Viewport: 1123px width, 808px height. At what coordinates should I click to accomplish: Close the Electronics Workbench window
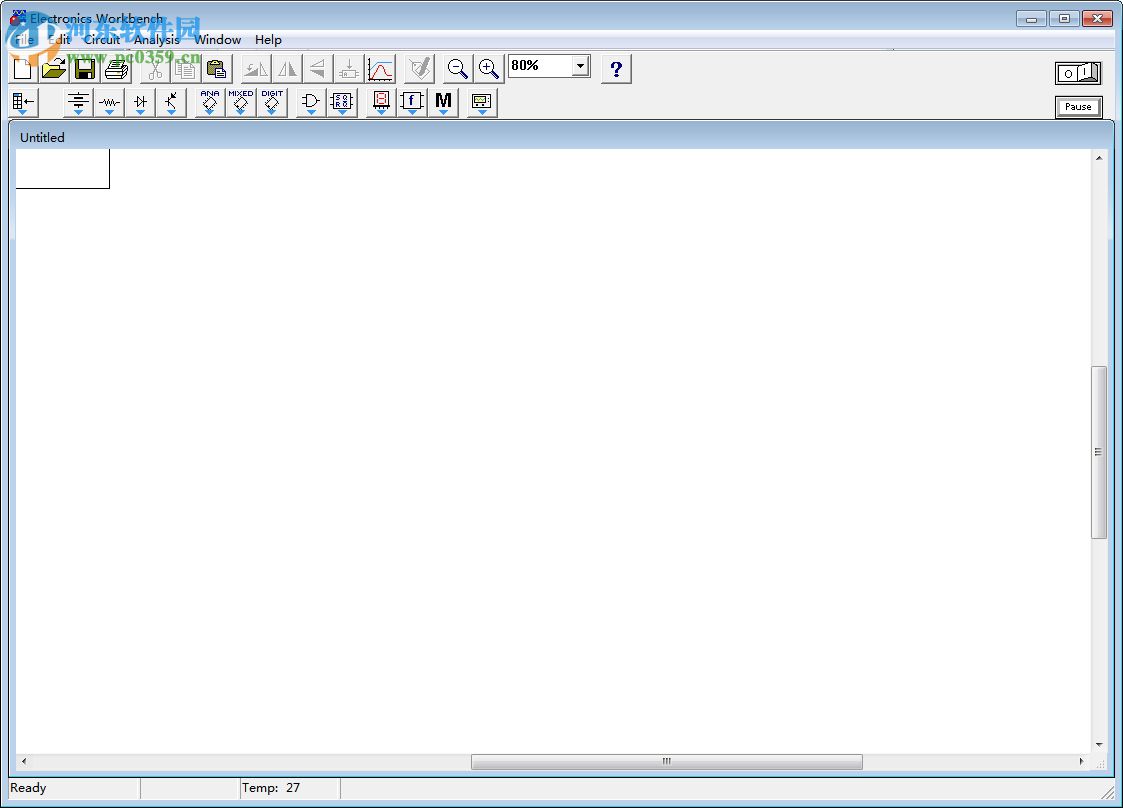pos(1097,19)
